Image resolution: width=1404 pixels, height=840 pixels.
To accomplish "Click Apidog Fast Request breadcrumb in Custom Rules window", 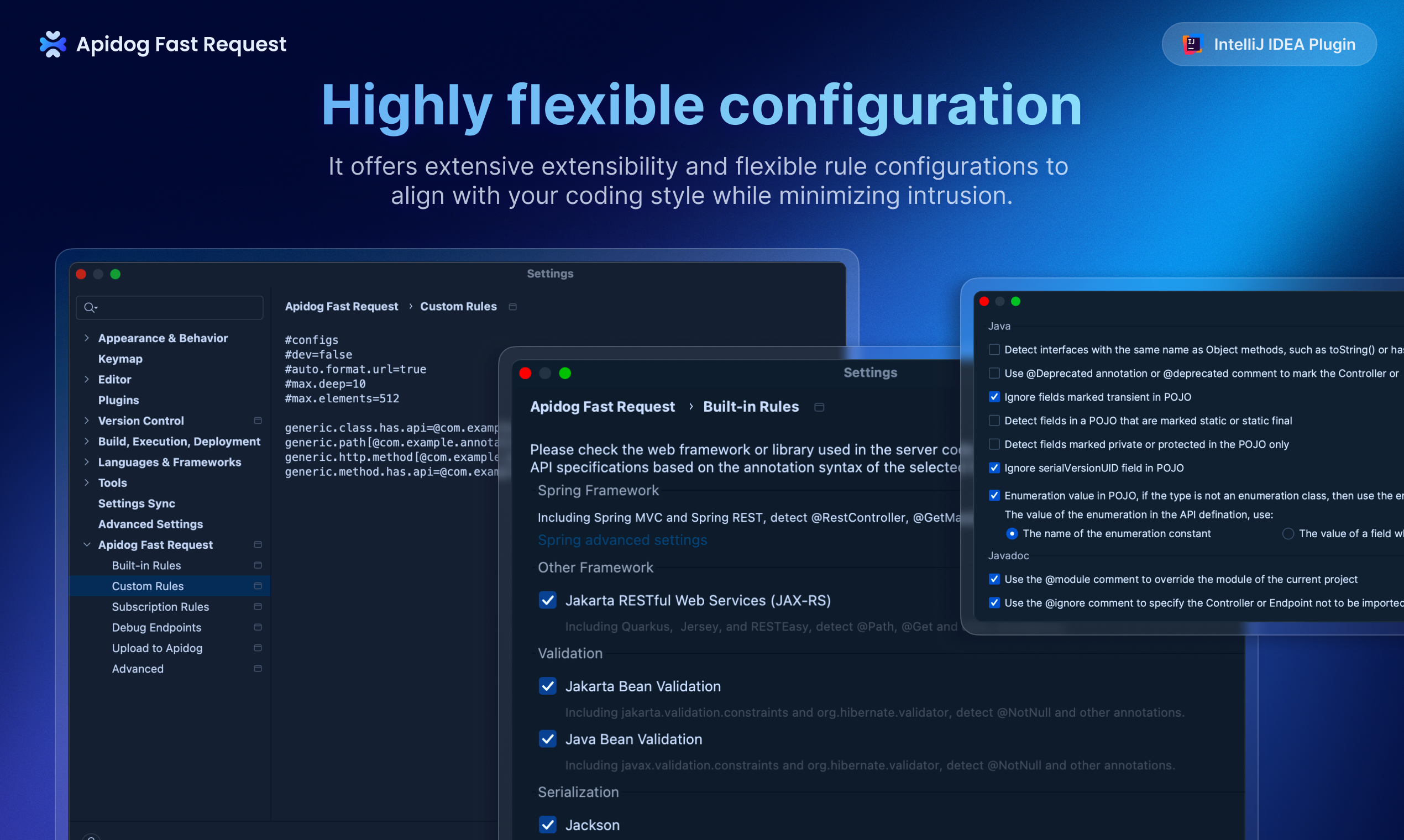I will pyautogui.click(x=342, y=306).
